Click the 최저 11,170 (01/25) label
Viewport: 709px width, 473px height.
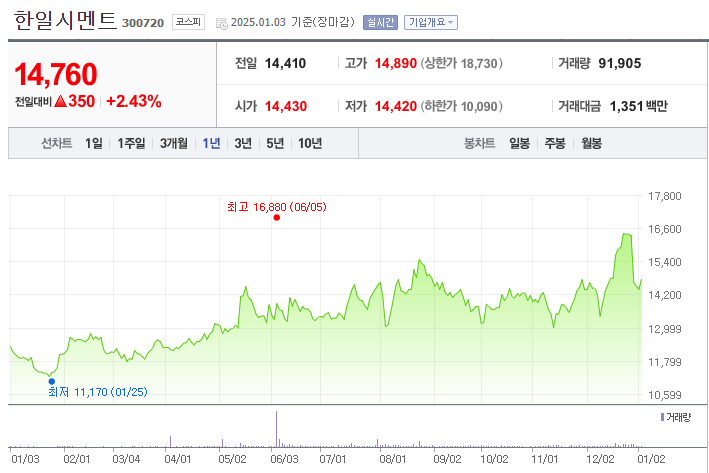98,392
